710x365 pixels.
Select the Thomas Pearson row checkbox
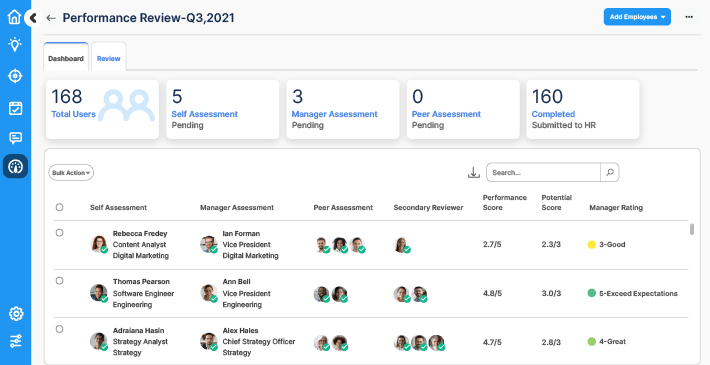59,281
